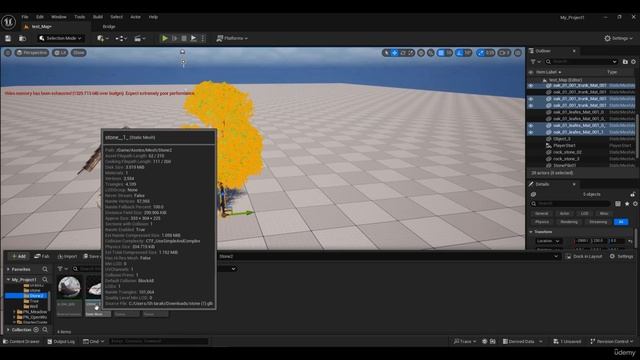Open the Perspective view mode dropdown
640x360 pixels.
click(x=32, y=53)
